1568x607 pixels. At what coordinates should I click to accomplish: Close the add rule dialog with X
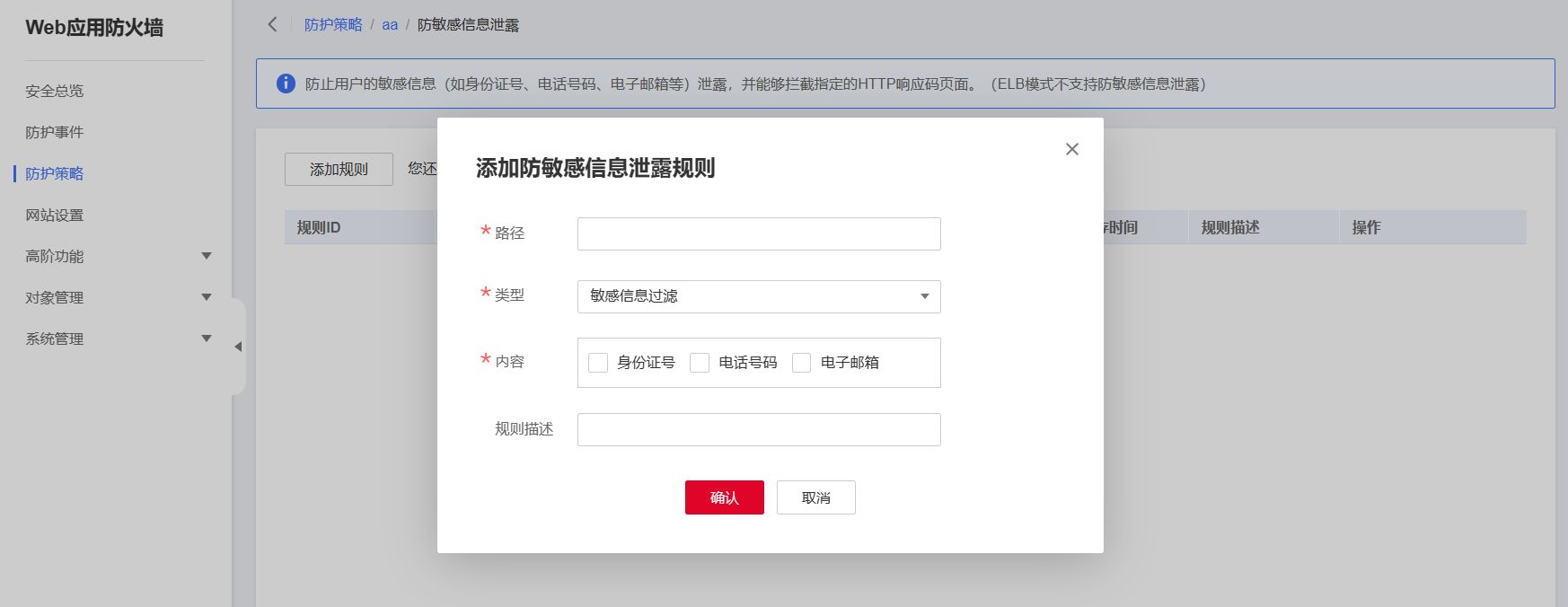[x=1071, y=149]
